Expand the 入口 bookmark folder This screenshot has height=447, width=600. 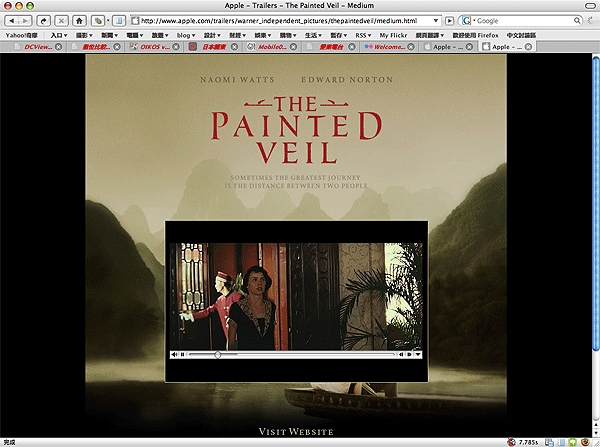point(59,35)
